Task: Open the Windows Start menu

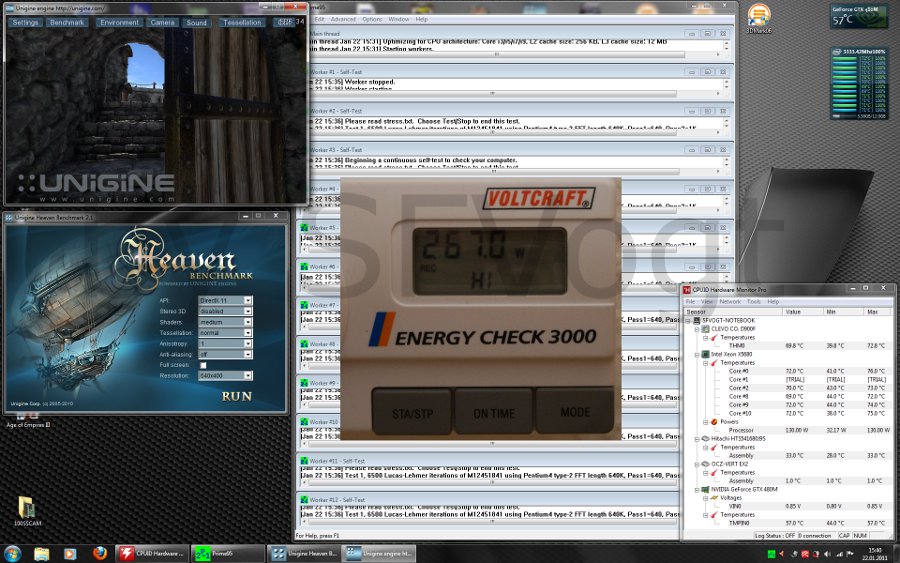Action: [13, 554]
